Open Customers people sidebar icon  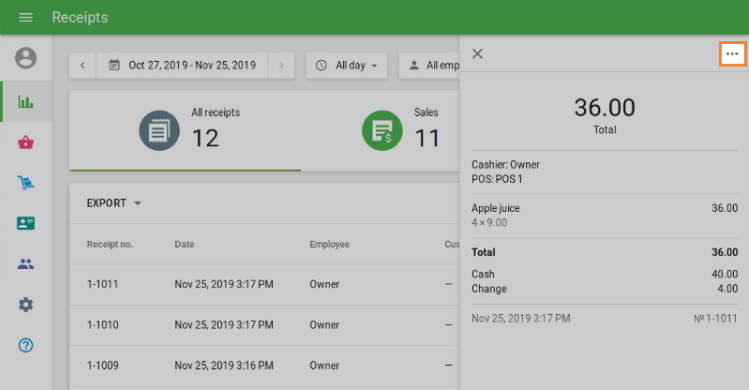tap(26, 264)
